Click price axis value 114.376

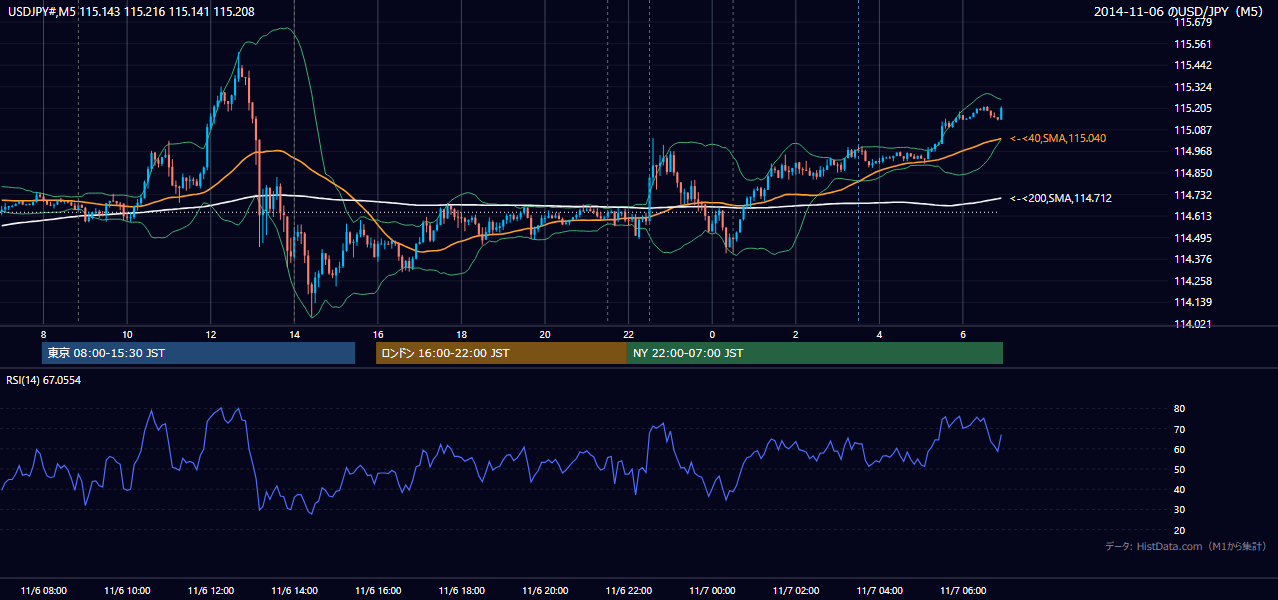(1193, 259)
